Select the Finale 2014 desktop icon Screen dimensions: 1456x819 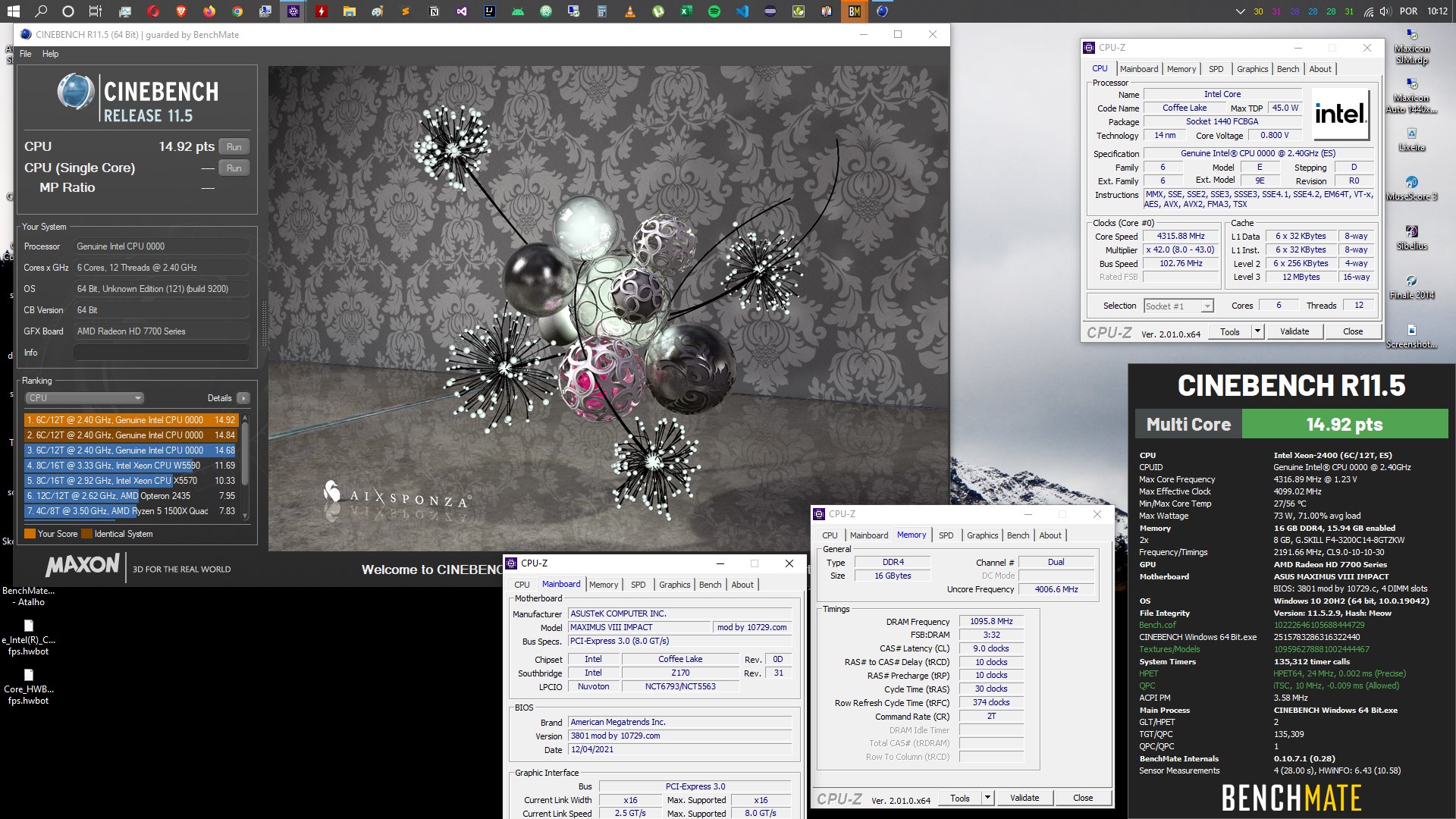click(1411, 287)
